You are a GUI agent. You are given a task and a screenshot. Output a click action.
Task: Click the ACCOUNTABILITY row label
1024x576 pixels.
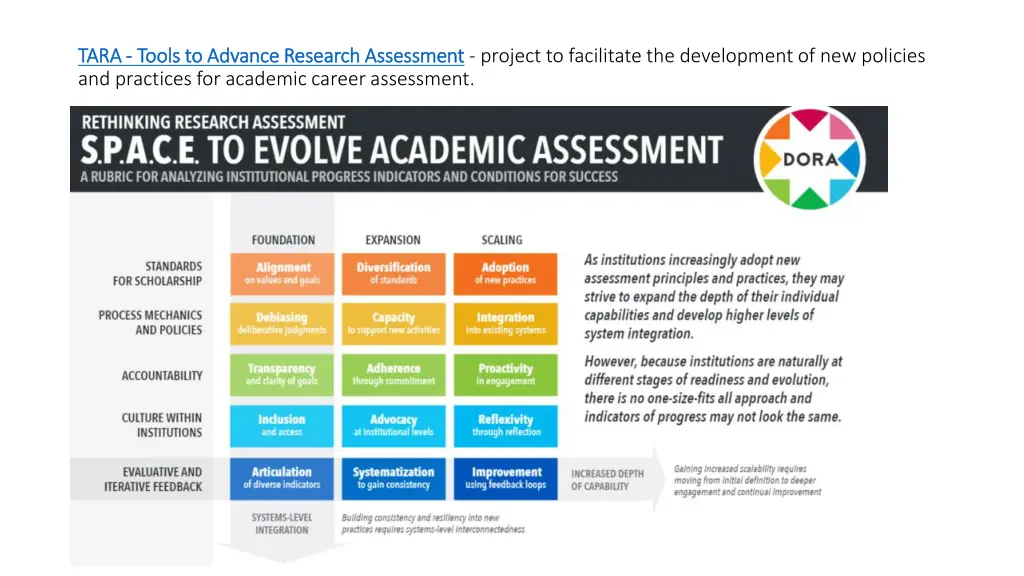pos(162,376)
